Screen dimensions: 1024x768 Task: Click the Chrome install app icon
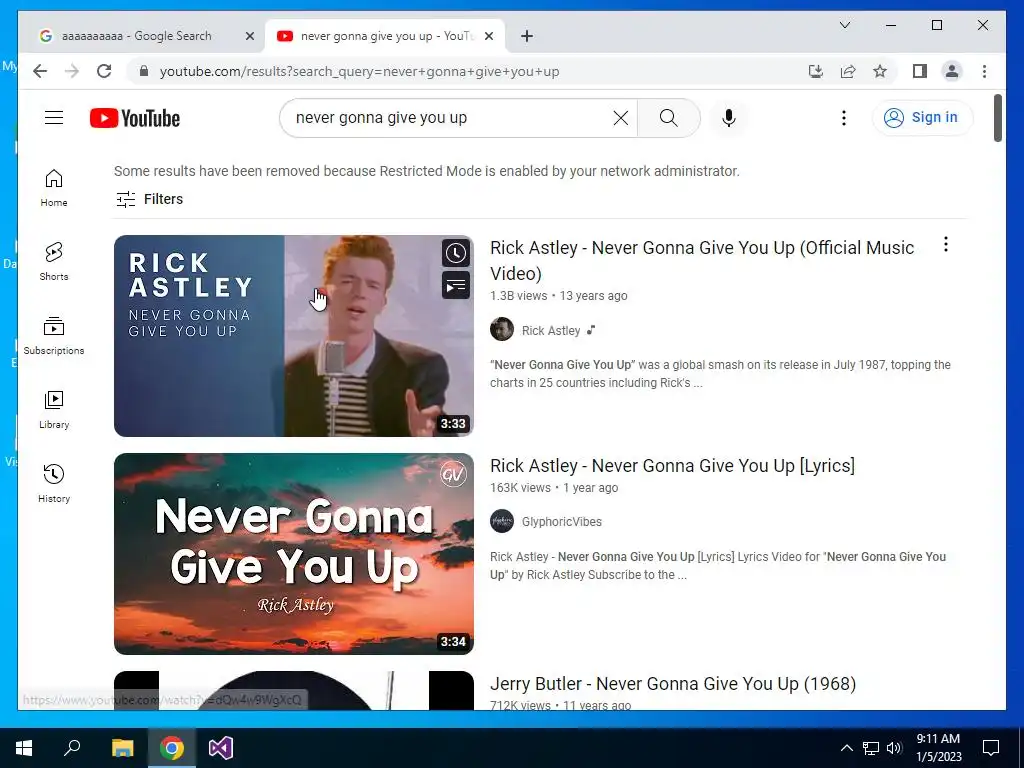point(816,71)
